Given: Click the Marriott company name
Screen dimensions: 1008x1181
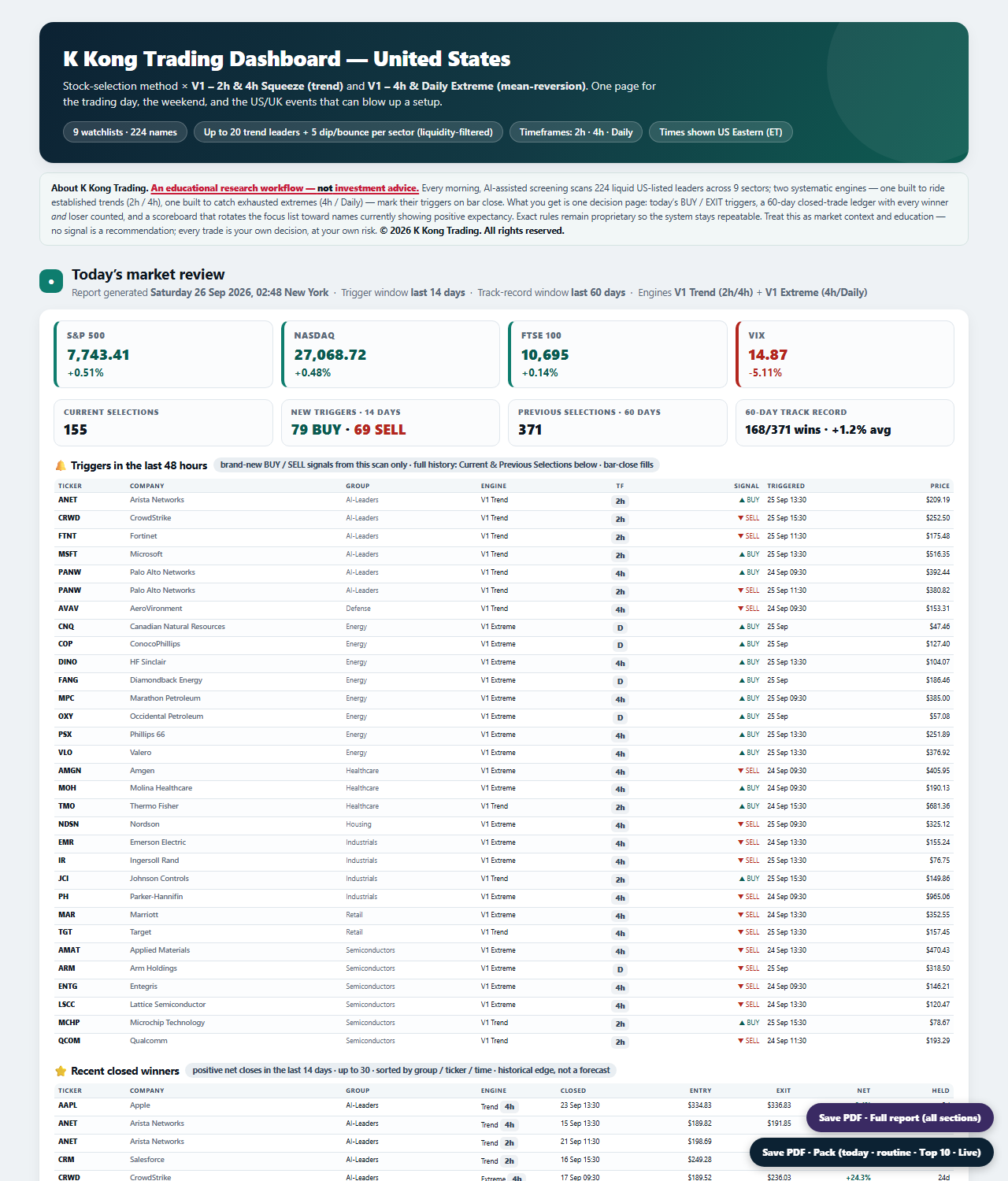Looking at the screenshot, I should pyautogui.click(x=144, y=915).
